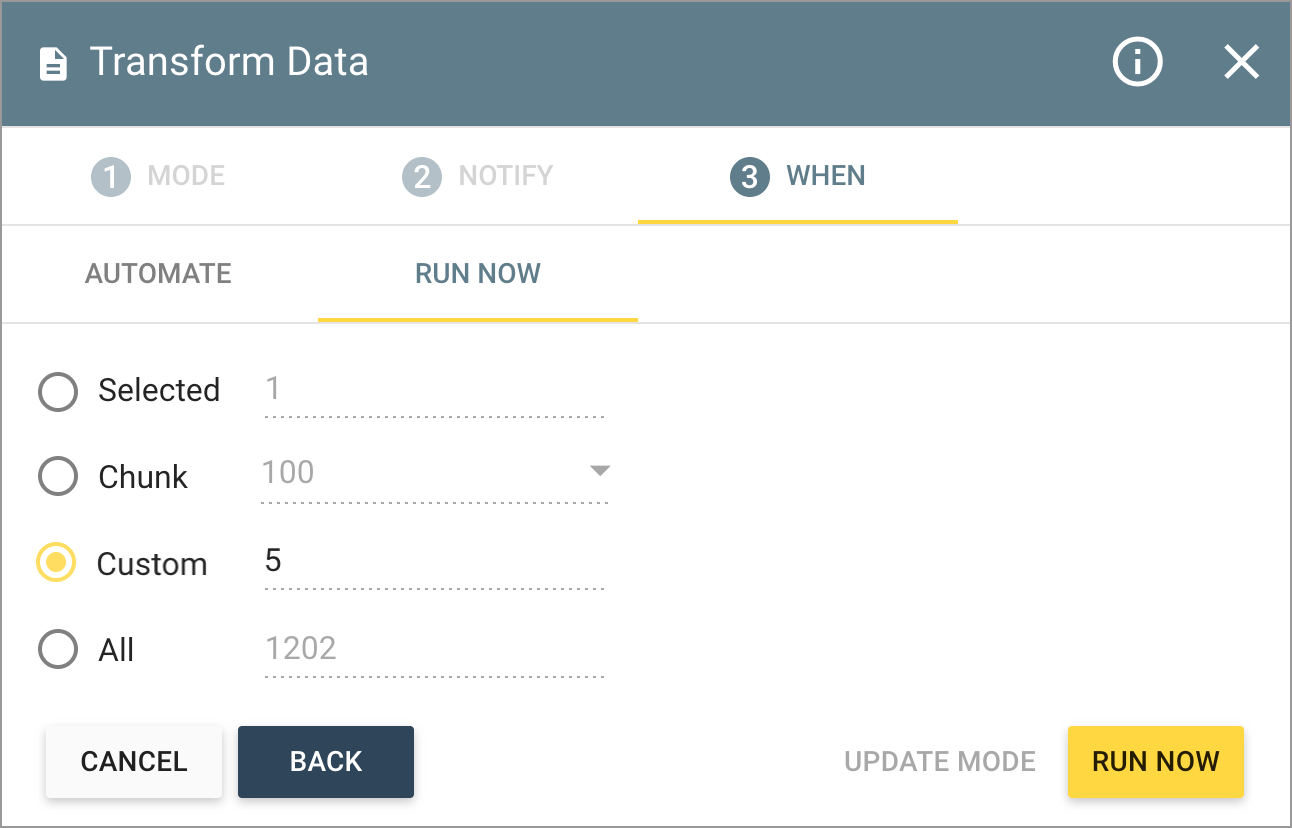This screenshot has width=1292, height=828.
Task: Select the All records option
Action: point(57,649)
